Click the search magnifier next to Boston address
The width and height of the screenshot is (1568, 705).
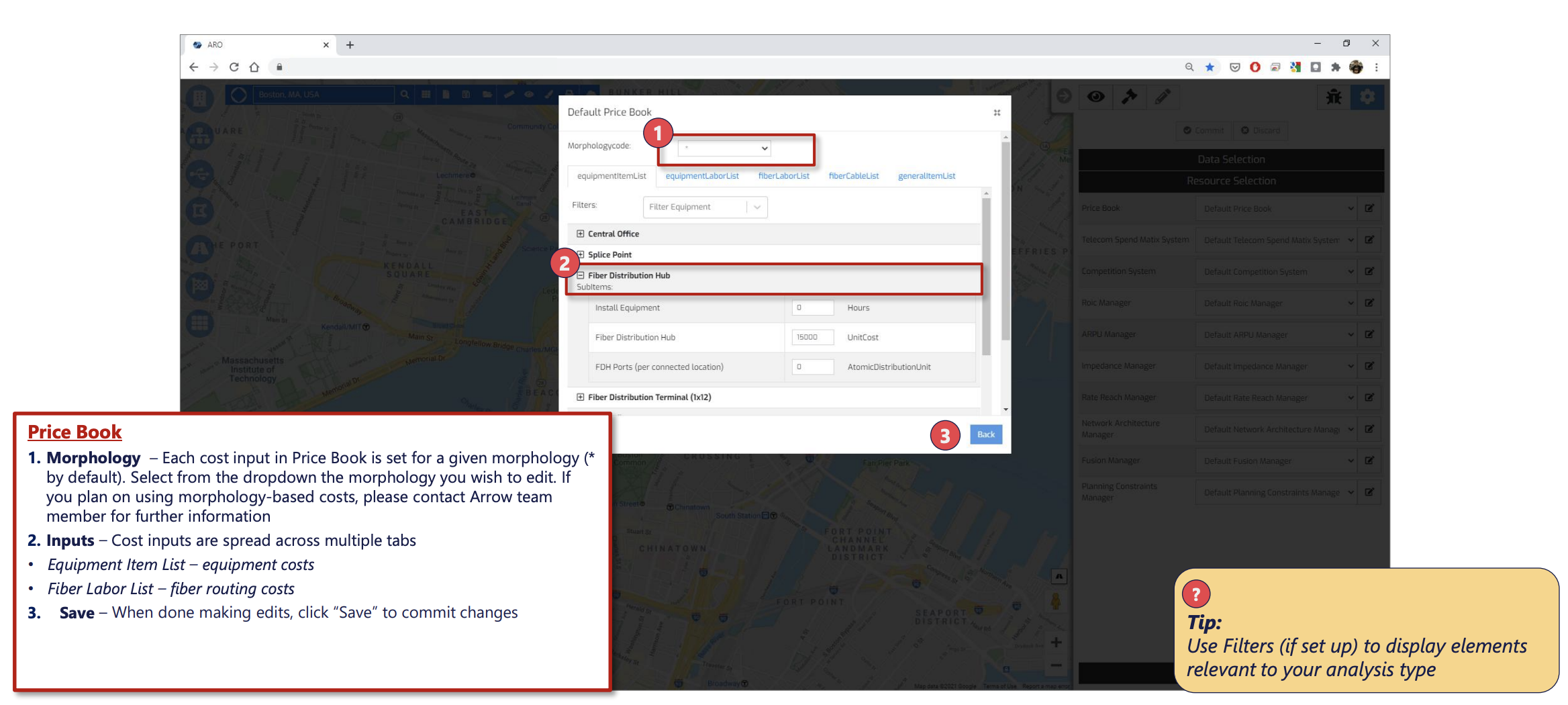405,95
